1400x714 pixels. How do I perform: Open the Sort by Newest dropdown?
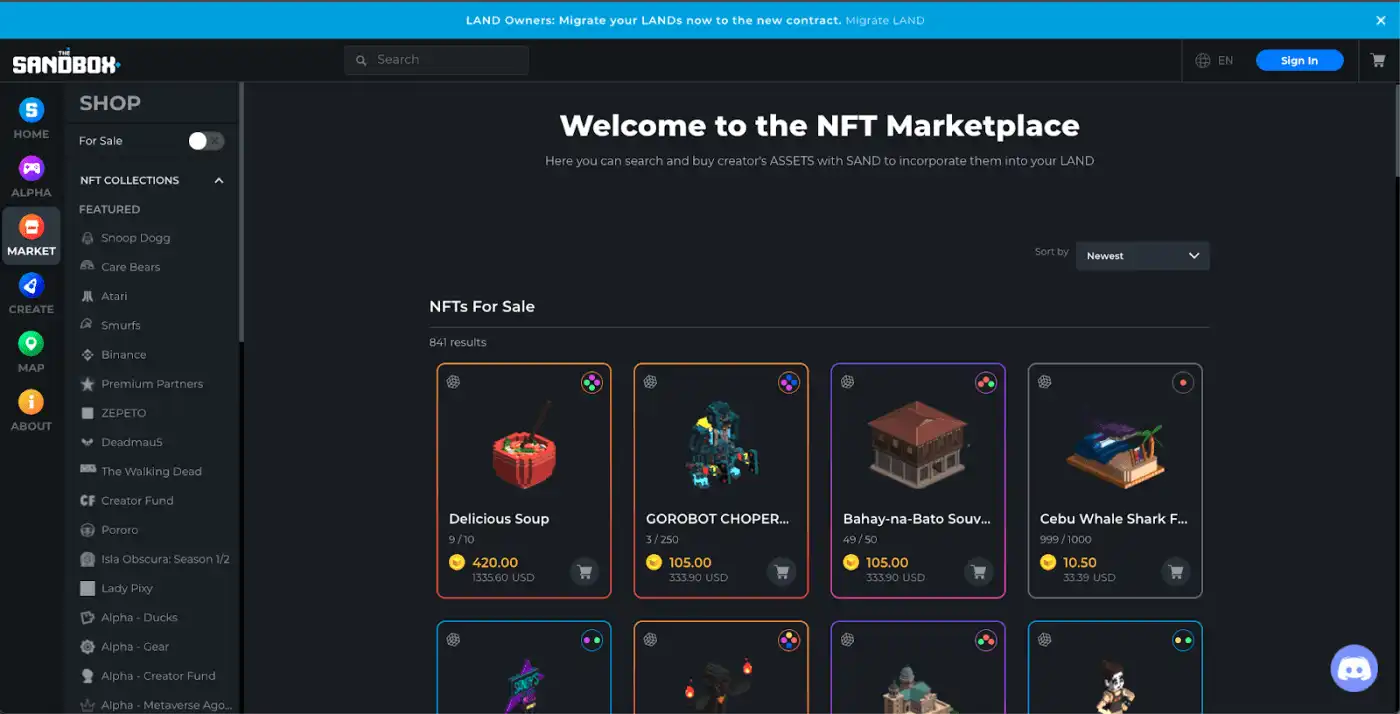tap(1142, 256)
